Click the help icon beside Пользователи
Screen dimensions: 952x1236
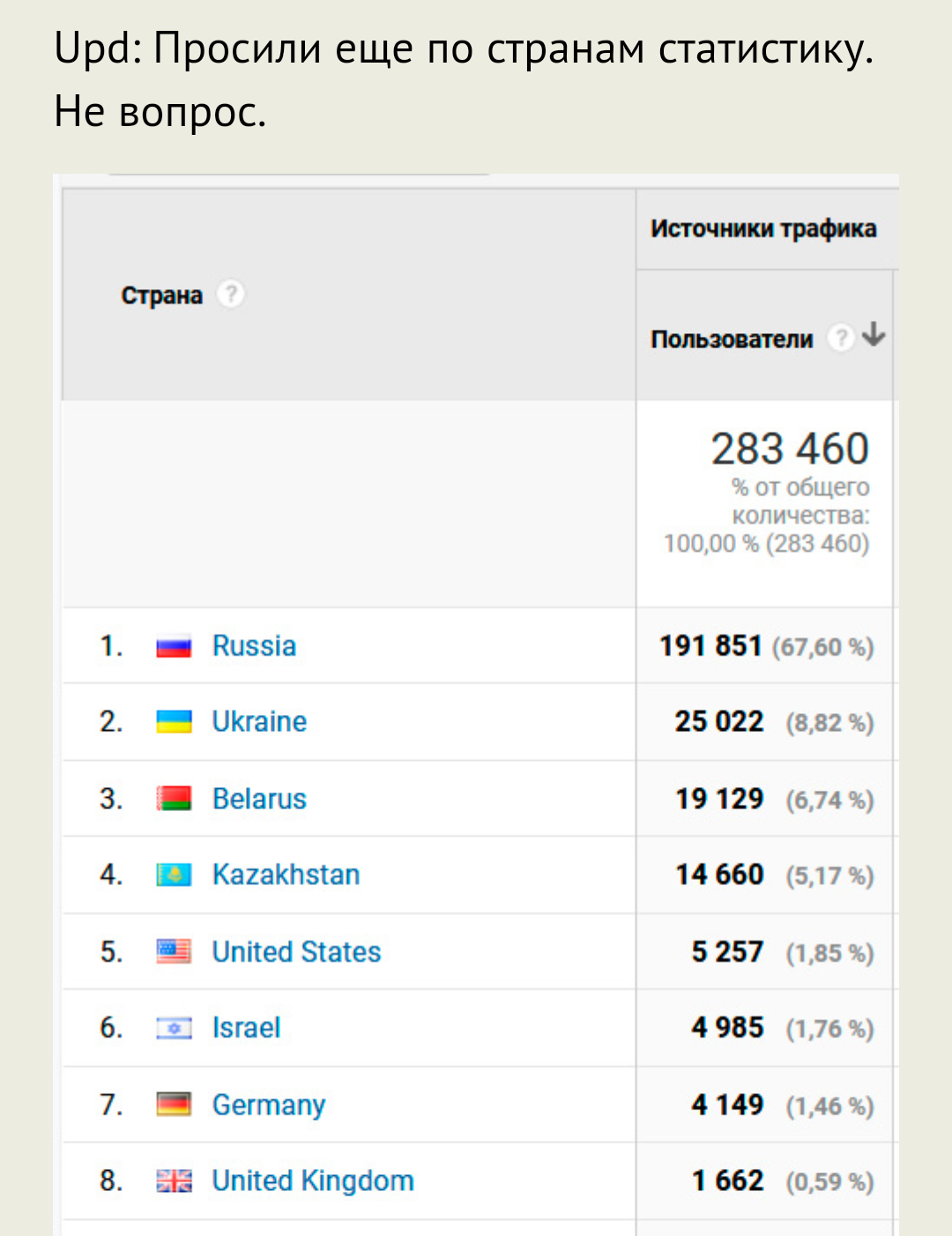(842, 338)
